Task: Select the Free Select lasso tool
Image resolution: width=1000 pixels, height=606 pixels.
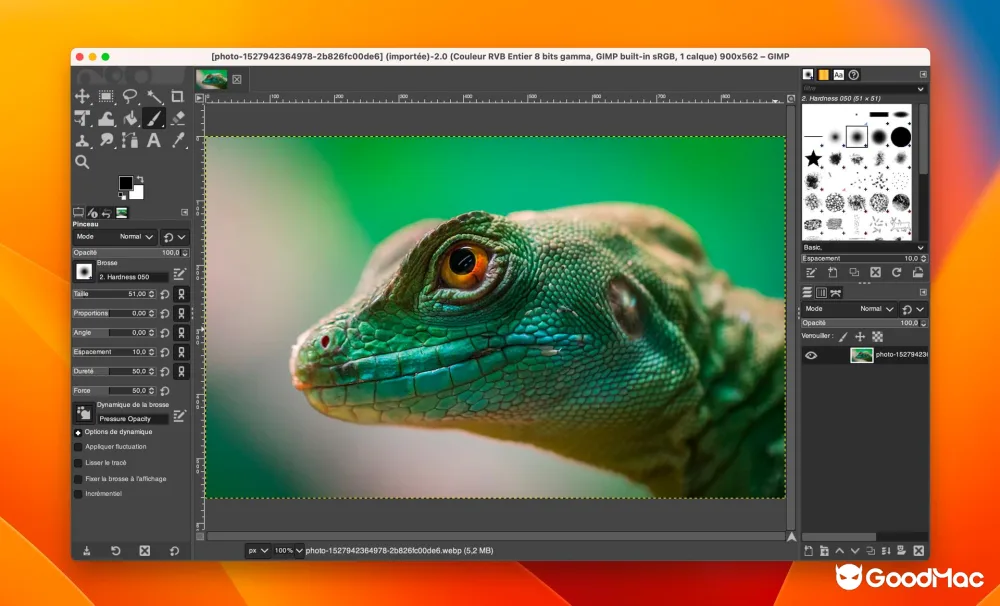Action: (129, 96)
